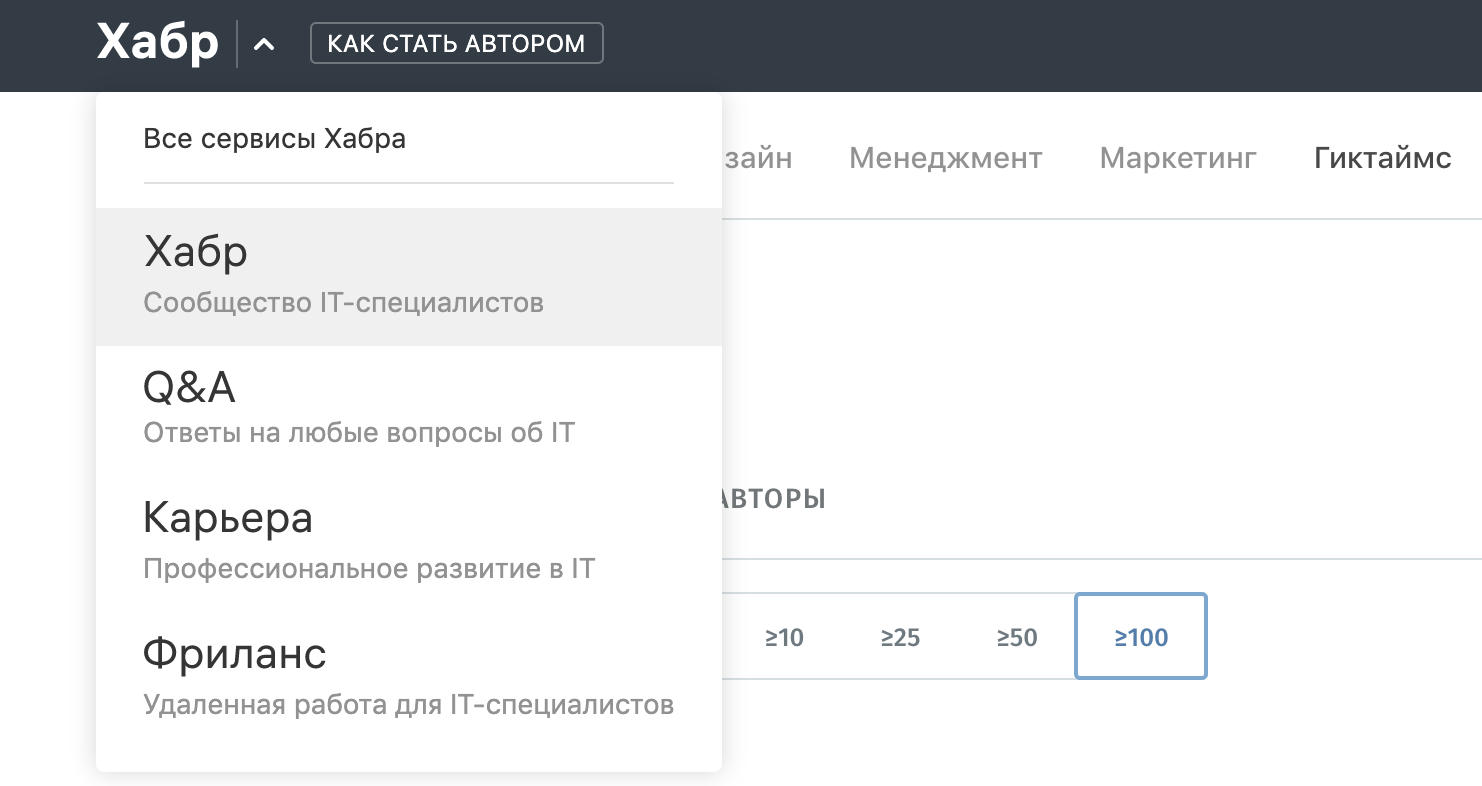Collapse the services dropdown chevron
Screen dimensions: 1482x786
[x=264, y=45]
